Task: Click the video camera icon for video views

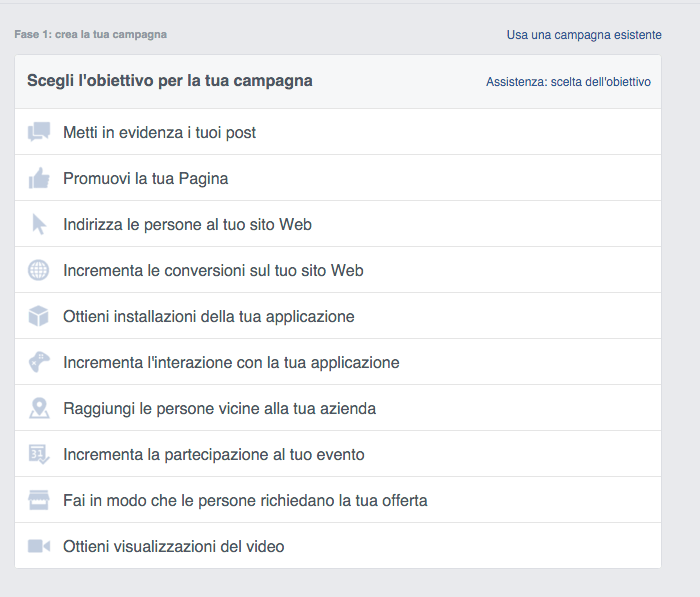Action: coord(39,546)
